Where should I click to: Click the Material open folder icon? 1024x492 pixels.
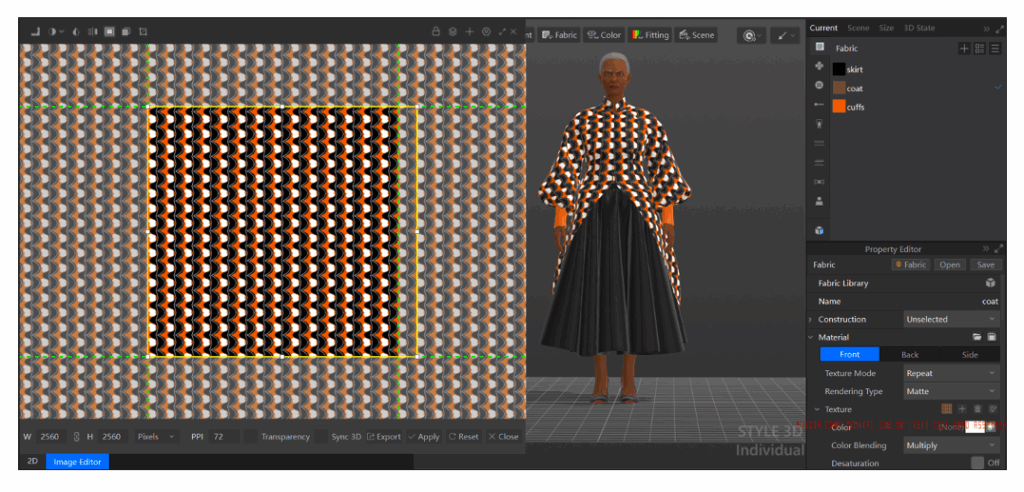click(977, 337)
